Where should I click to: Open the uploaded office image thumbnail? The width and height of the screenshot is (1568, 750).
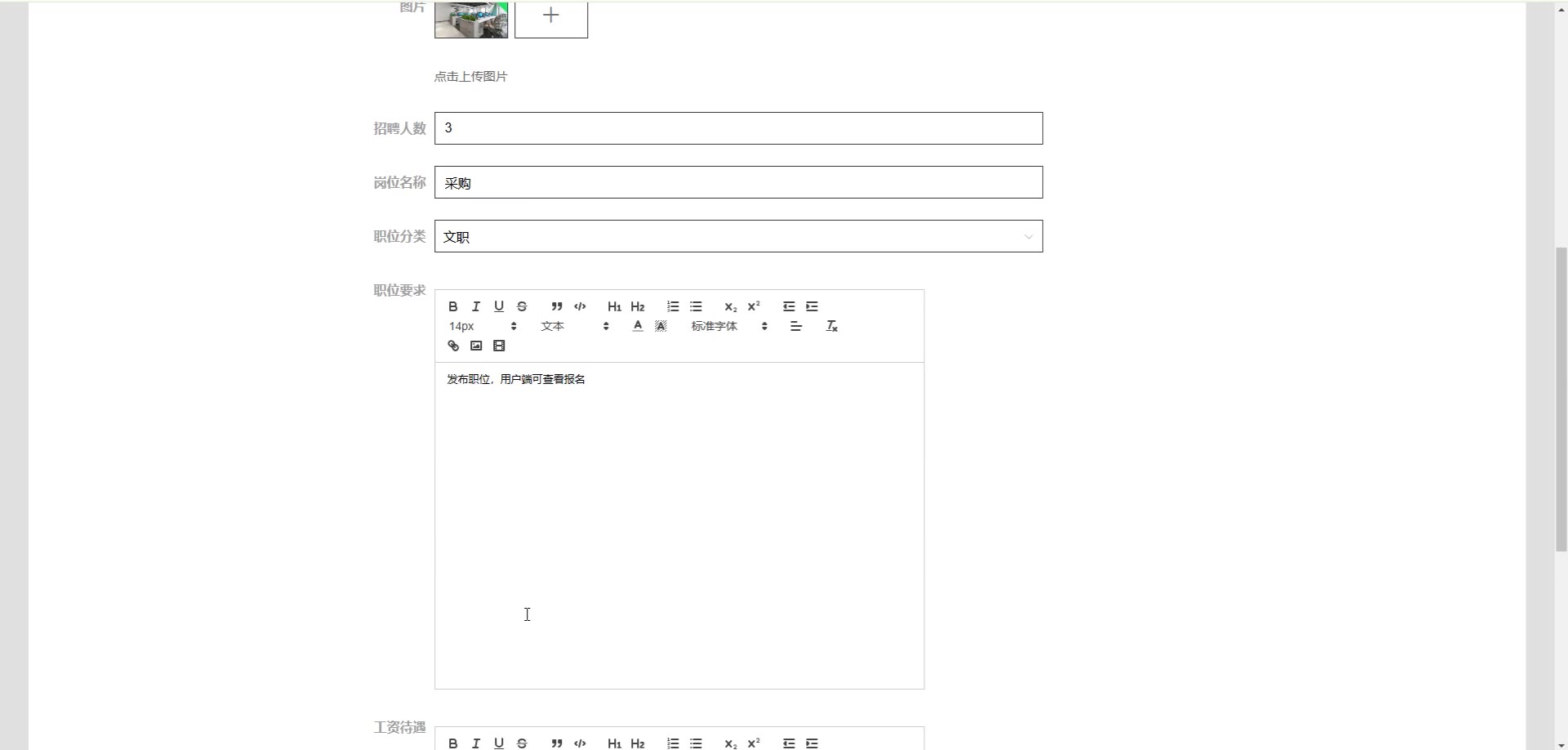(x=471, y=18)
